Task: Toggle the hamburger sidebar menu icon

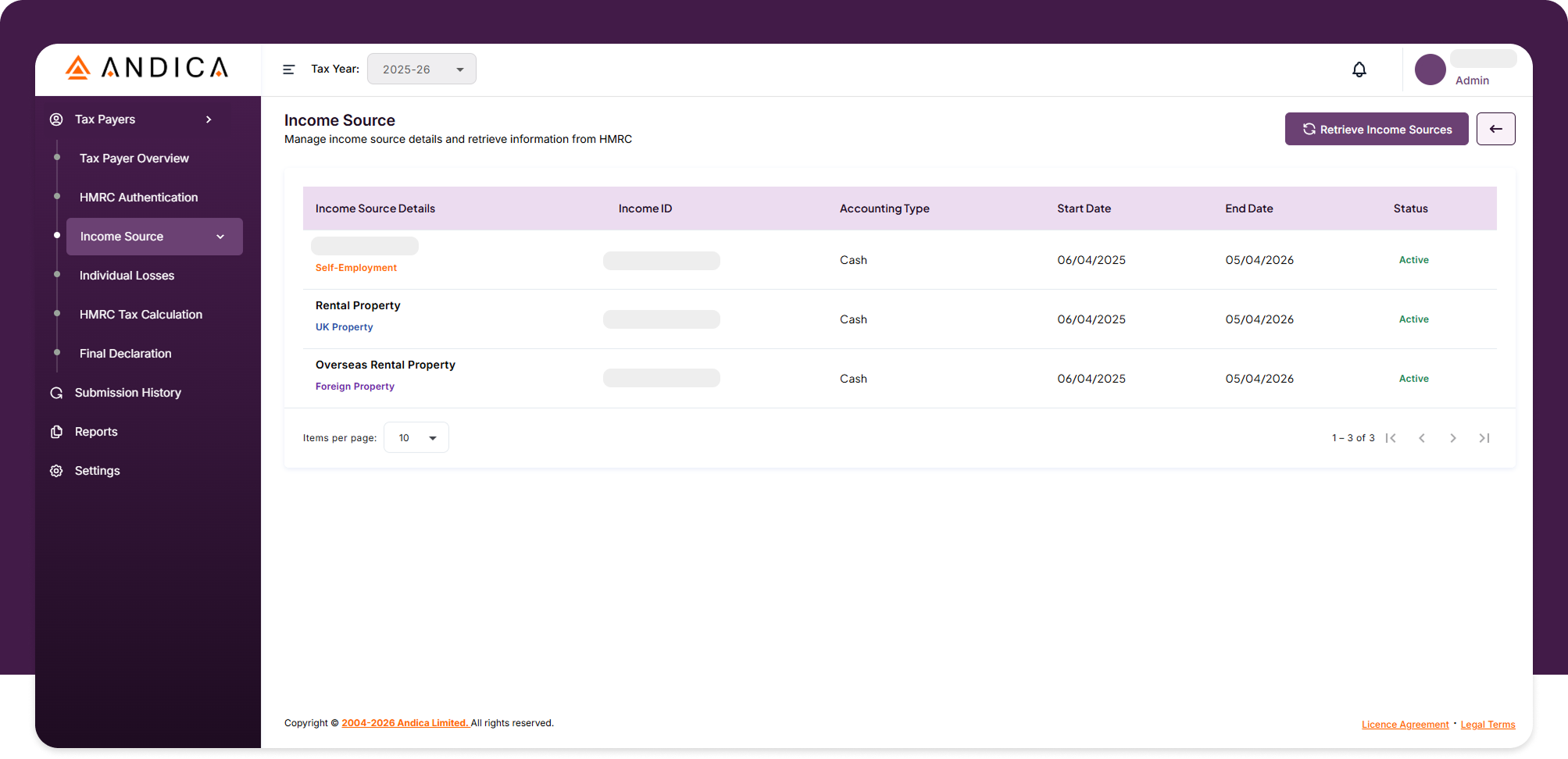Action: pyautogui.click(x=288, y=69)
